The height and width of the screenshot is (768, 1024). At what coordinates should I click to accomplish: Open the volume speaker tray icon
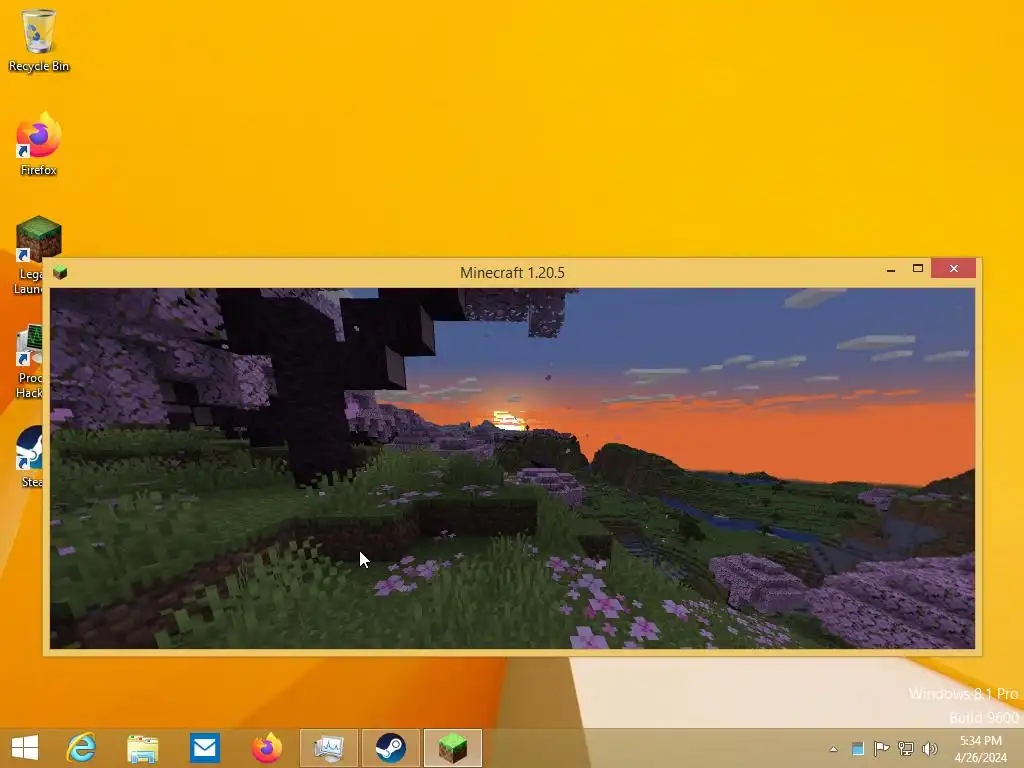(929, 748)
